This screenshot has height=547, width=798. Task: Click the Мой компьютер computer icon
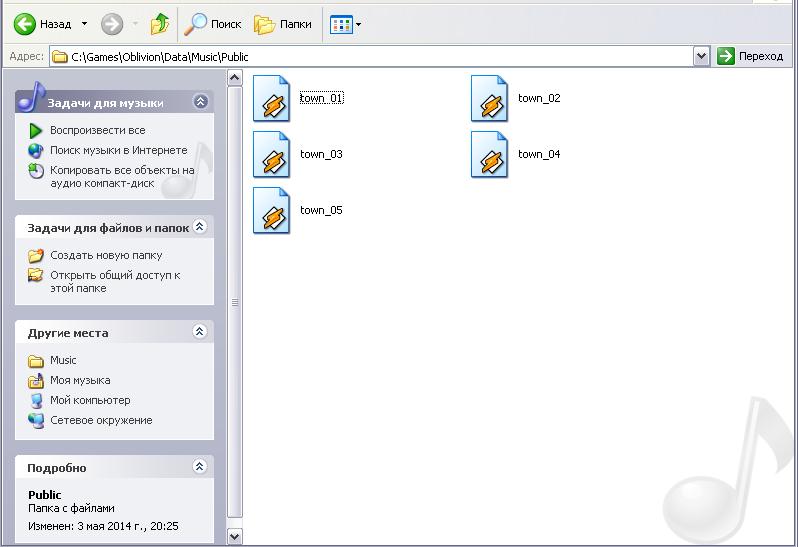coord(36,400)
